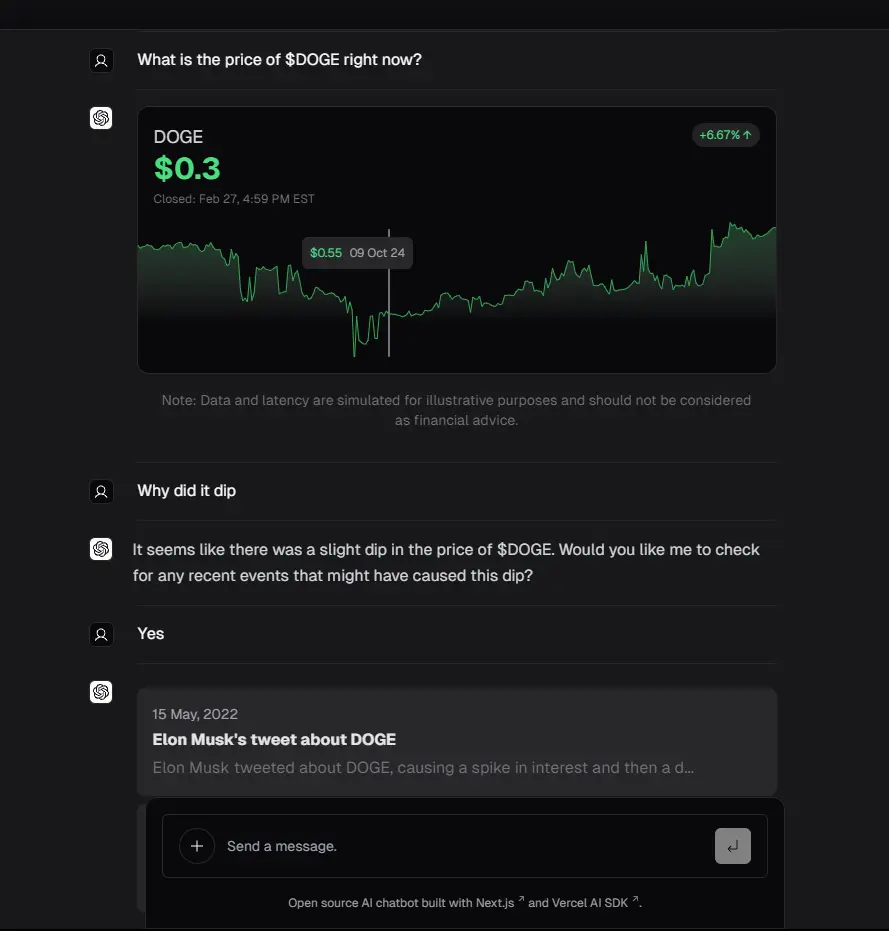Click user avatar next to 'Yes' message
Image resolution: width=889 pixels, height=931 pixels.
[x=101, y=634]
